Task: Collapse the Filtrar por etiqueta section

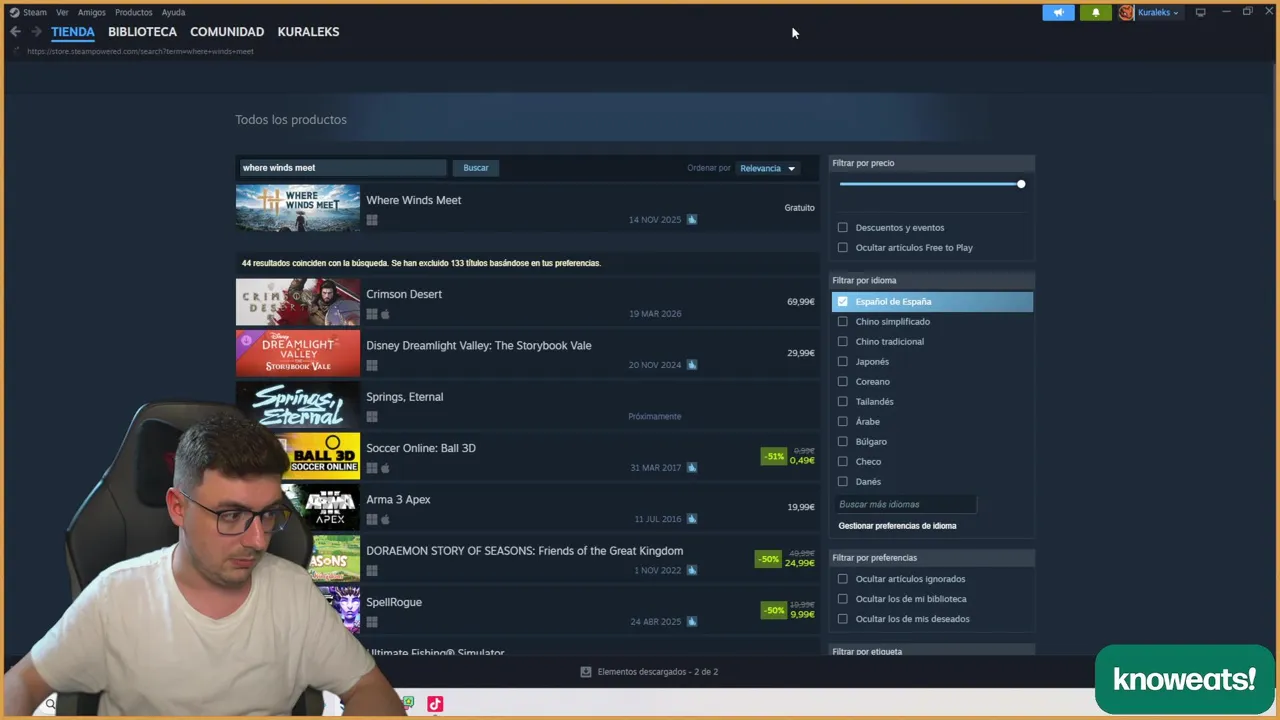Action: click(932, 651)
